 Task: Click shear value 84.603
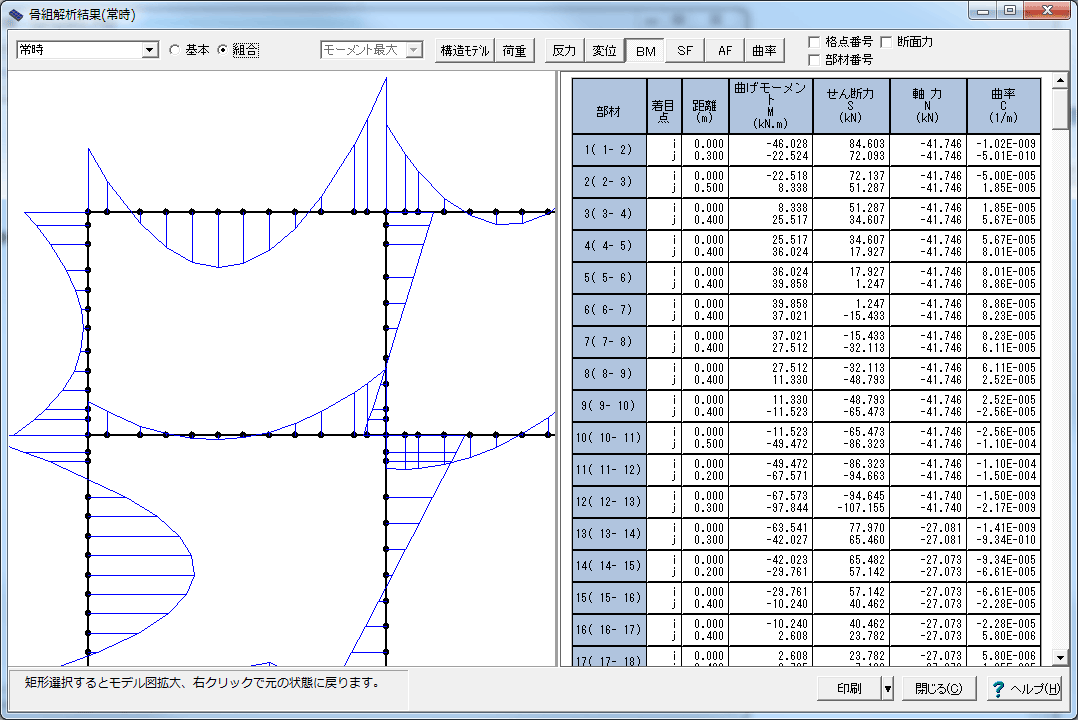click(867, 144)
